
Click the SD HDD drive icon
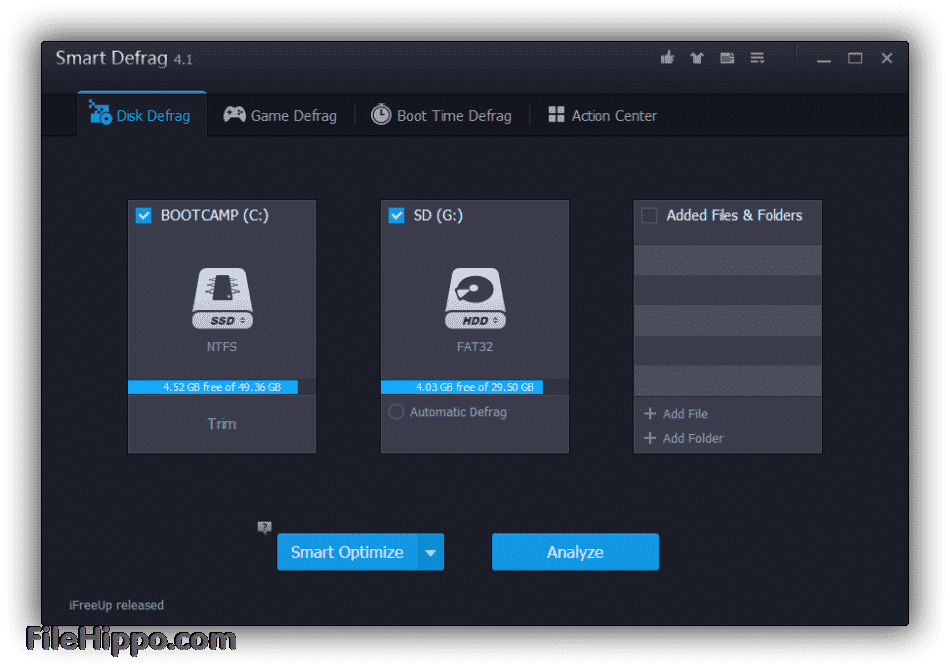pyautogui.click(x=475, y=298)
